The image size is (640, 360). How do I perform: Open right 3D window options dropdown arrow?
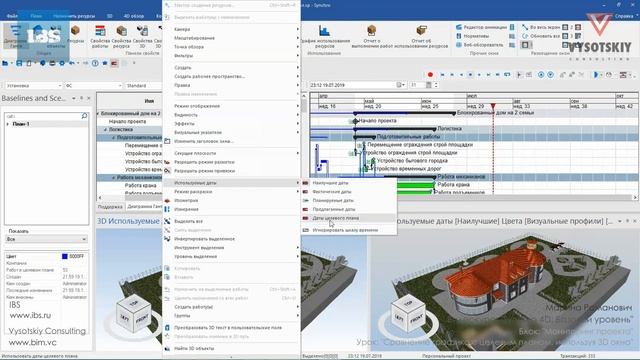click(x=620, y=221)
